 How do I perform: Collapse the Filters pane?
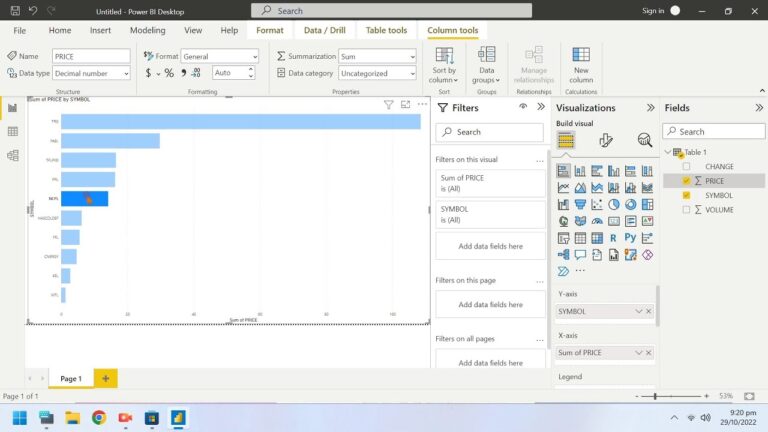(x=541, y=107)
